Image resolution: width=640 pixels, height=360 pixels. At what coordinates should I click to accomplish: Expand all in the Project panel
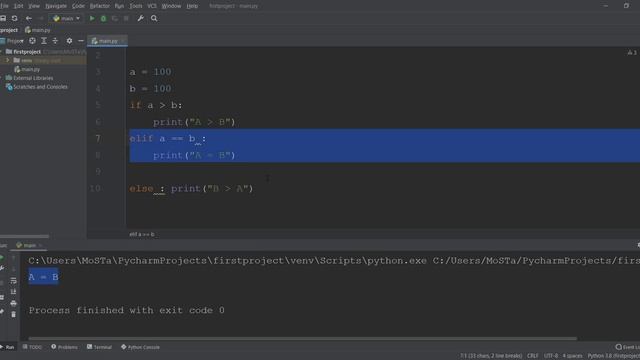point(44,41)
